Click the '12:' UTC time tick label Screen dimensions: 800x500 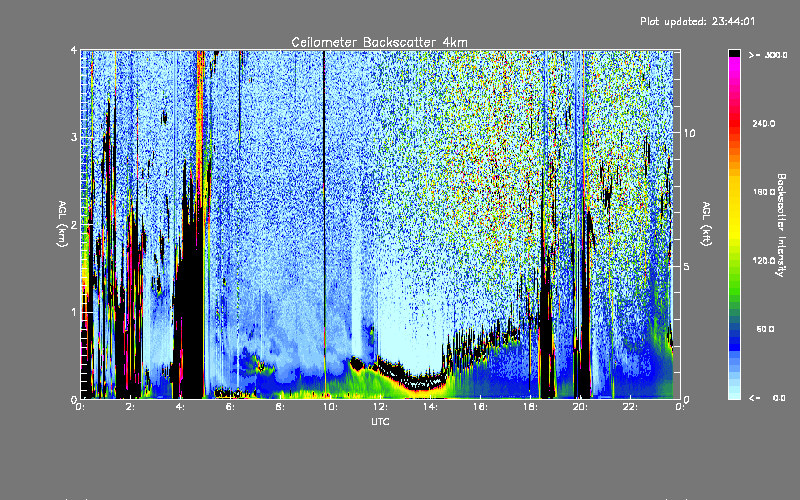[x=380, y=407]
